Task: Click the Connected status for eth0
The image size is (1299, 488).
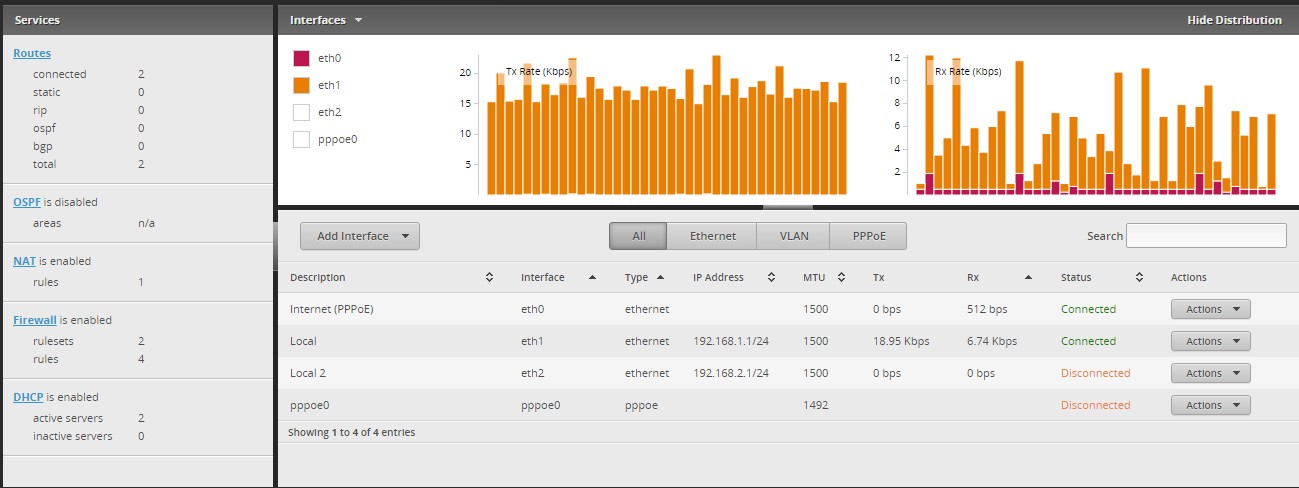Action: click(x=1088, y=309)
